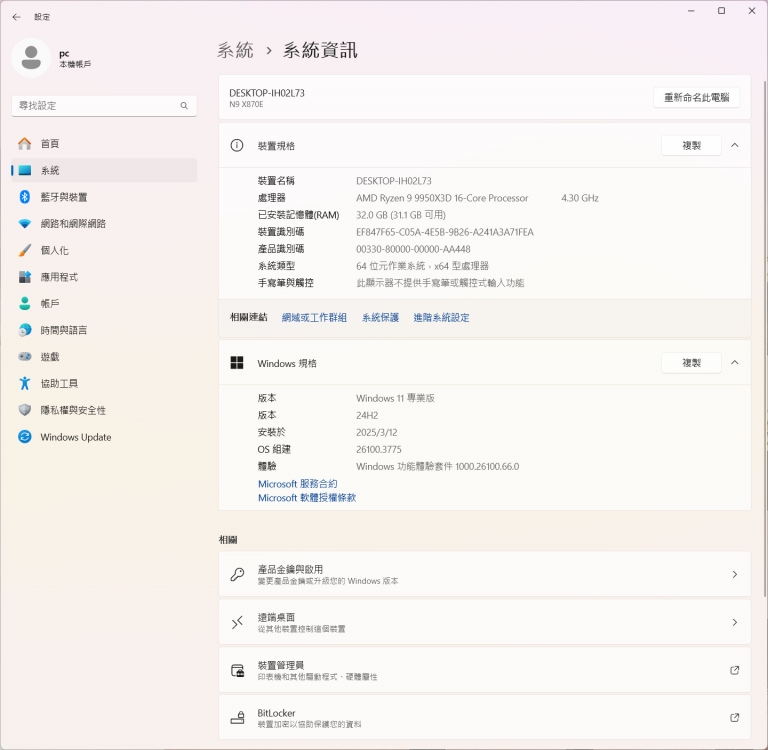Click the search magnifier icon
The width and height of the screenshot is (768, 750).
tap(184, 106)
